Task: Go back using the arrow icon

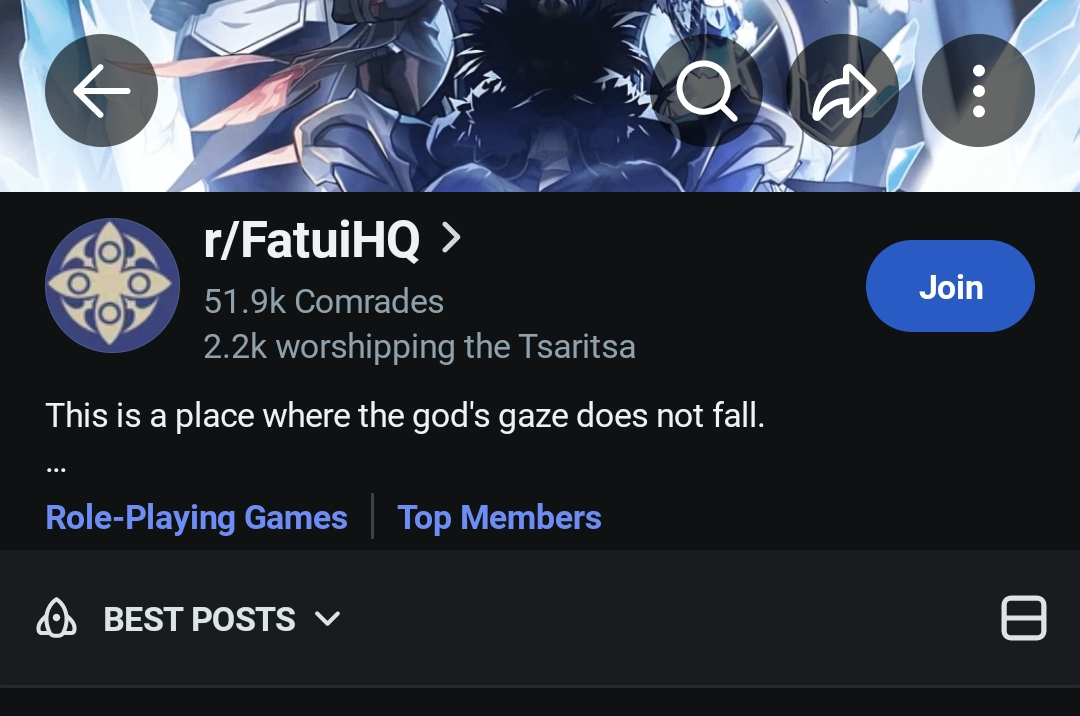Action: (x=101, y=90)
